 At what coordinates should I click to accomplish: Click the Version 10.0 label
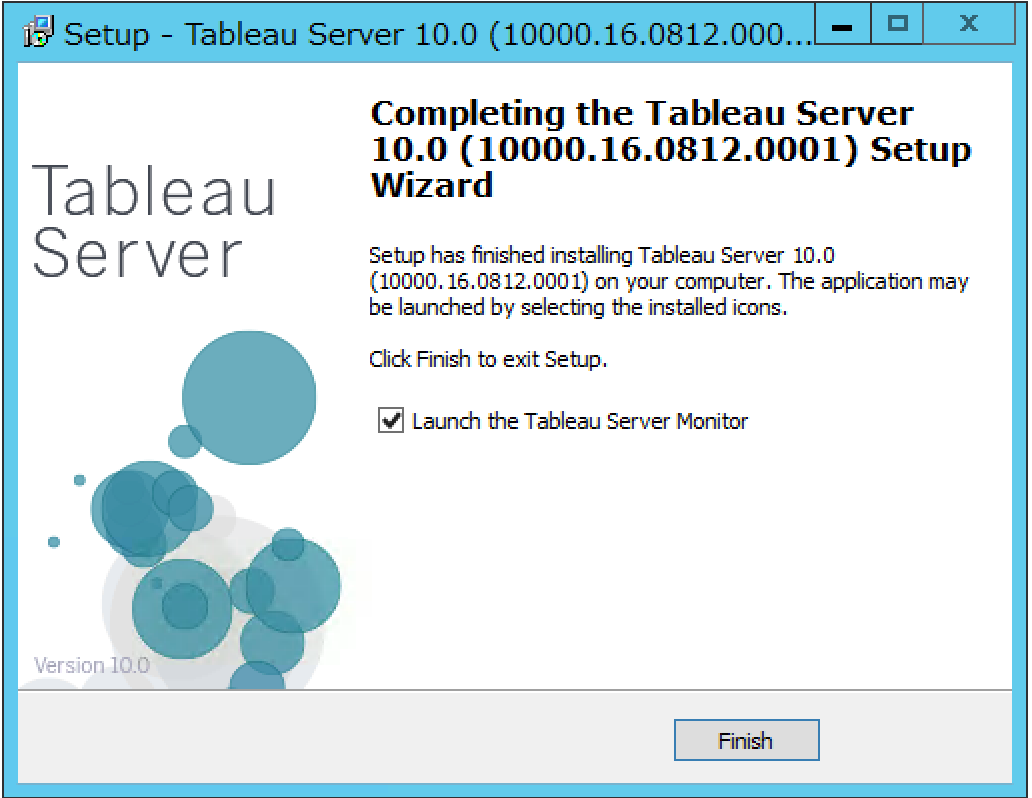point(92,664)
